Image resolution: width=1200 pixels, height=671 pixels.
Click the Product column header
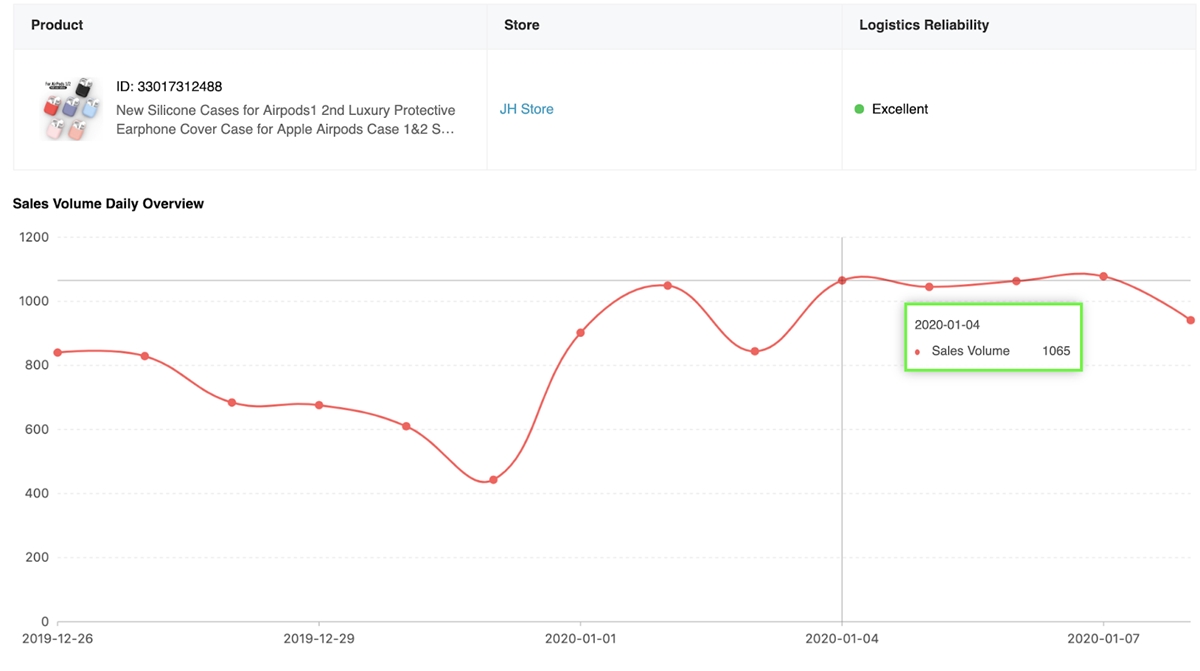click(x=57, y=25)
